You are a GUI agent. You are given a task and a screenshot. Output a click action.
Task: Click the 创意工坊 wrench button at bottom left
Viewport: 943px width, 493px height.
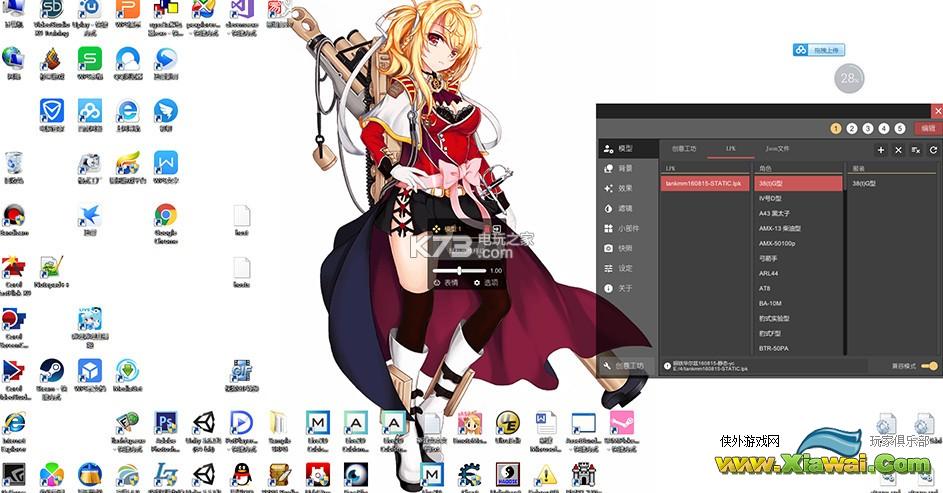(x=624, y=366)
